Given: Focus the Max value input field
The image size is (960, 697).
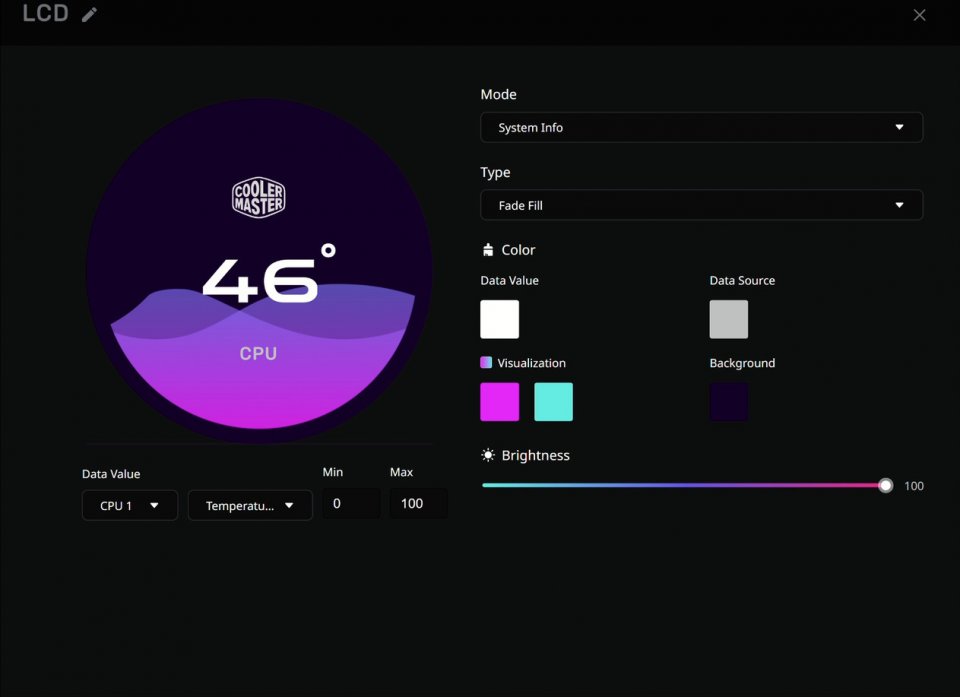Looking at the screenshot, I should (x=418, y=504).
